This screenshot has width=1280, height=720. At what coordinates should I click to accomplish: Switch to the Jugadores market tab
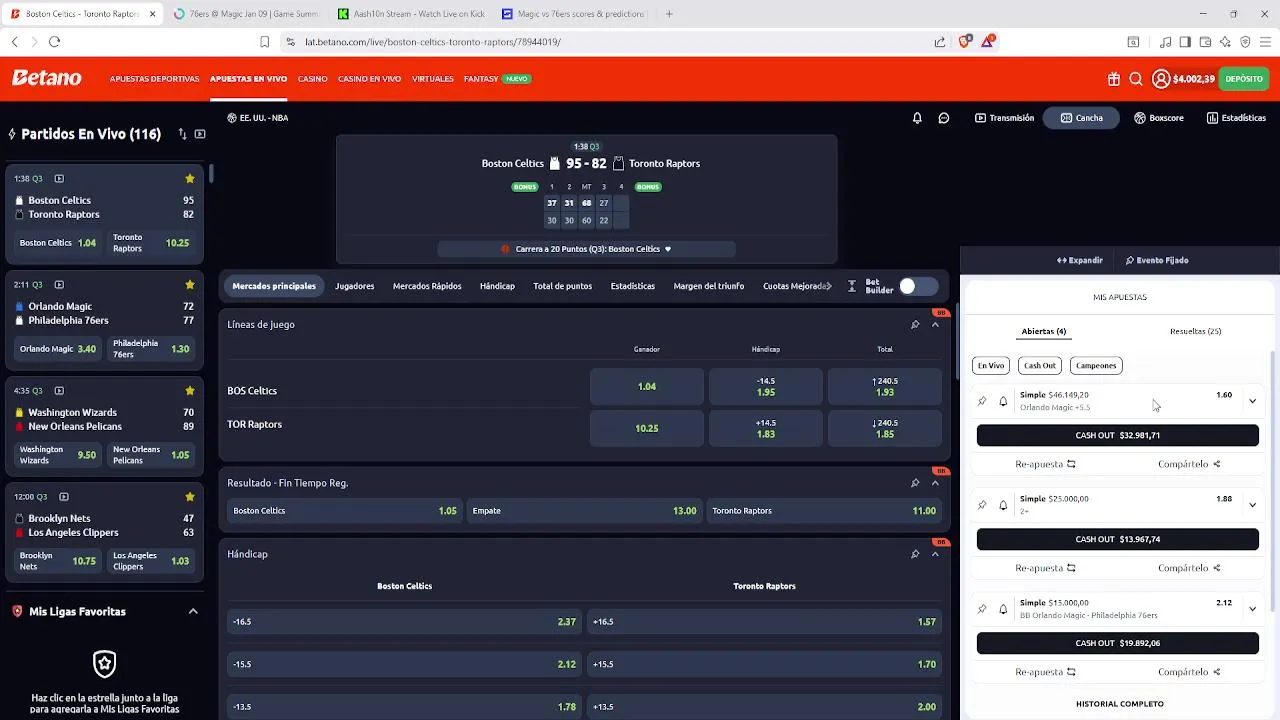pos(354,286)
